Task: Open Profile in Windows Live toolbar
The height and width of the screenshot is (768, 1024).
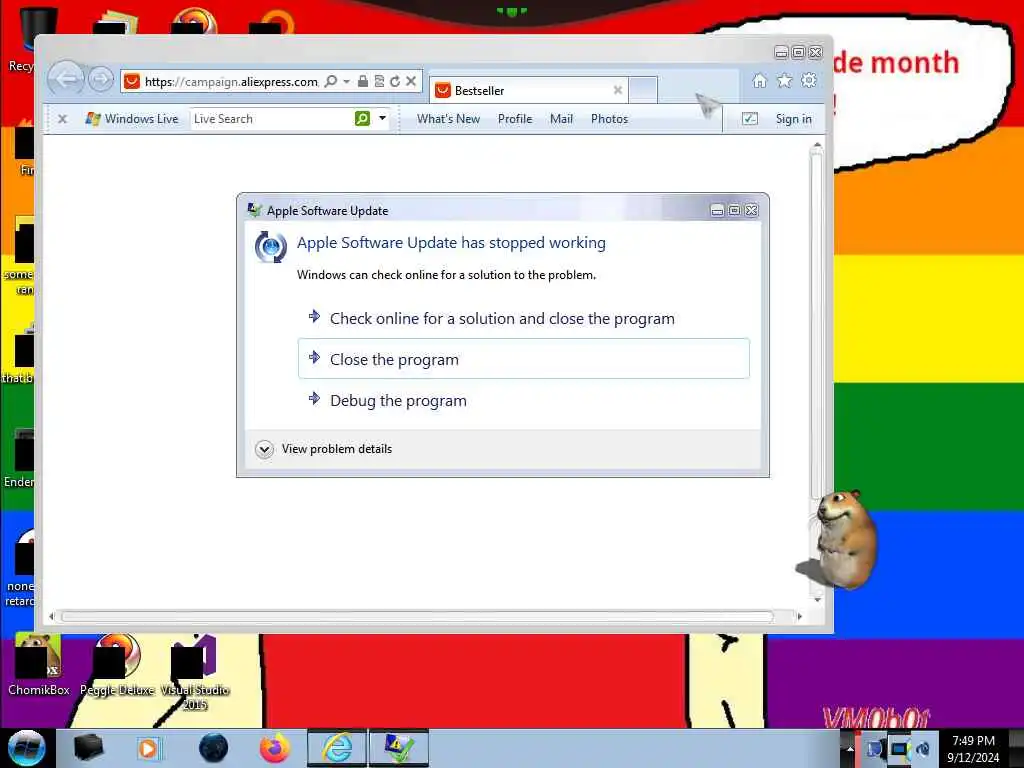Action: click(x=515, y=119)
